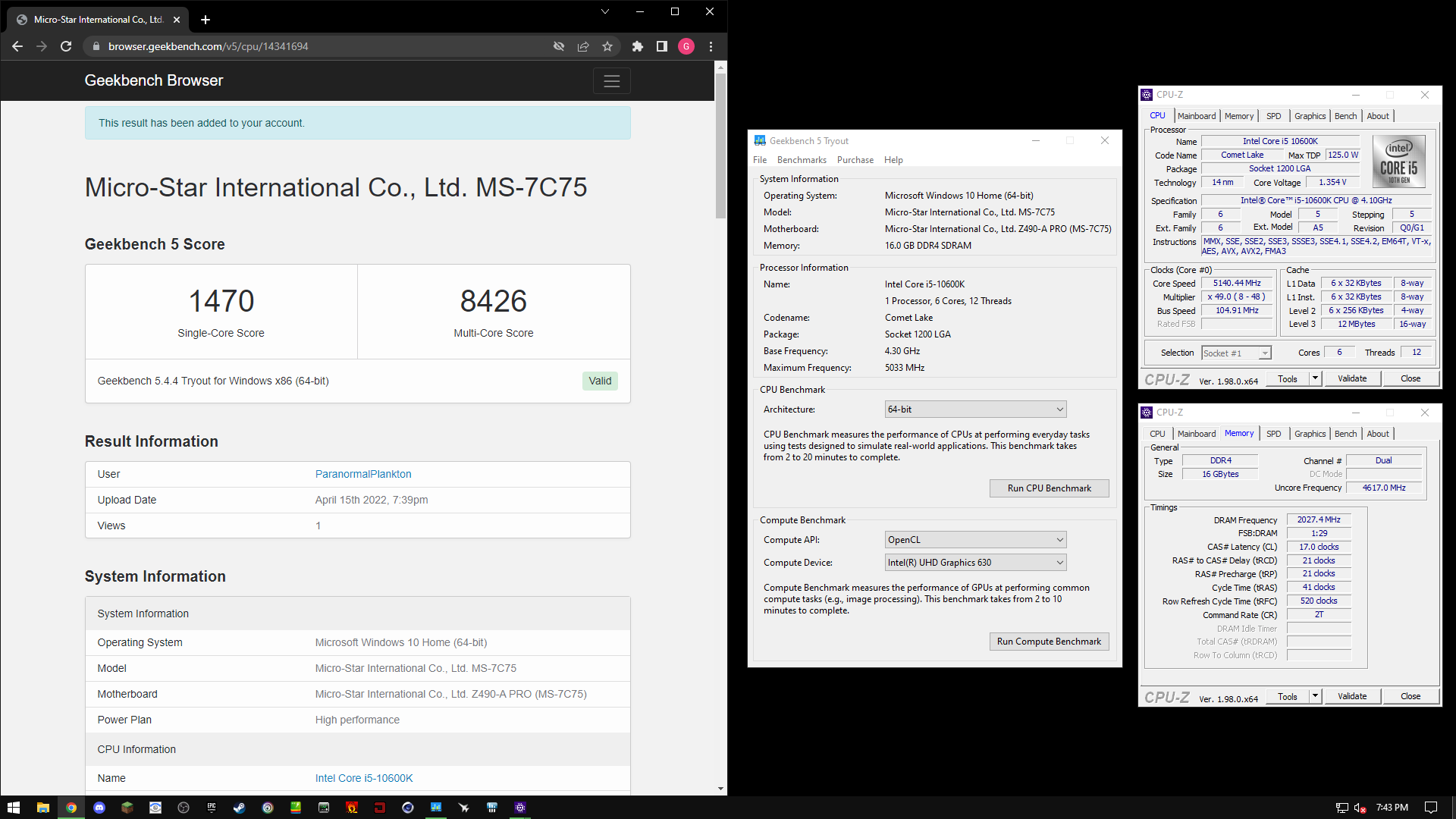Open the Chrome extensions puzzle icon
Image resolution: width=1456 pixels, height=819 pixels.
point(638,46)
